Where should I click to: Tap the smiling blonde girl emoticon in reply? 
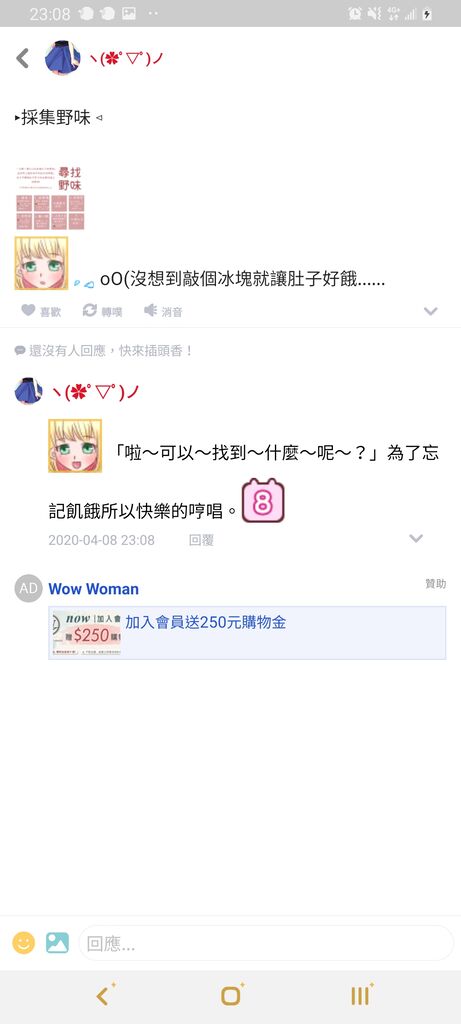coord(75,446)
